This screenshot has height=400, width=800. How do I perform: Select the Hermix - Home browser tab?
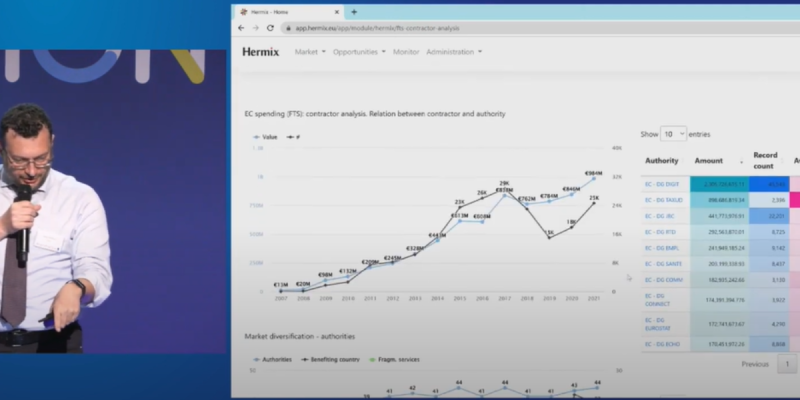coord(288,12)
